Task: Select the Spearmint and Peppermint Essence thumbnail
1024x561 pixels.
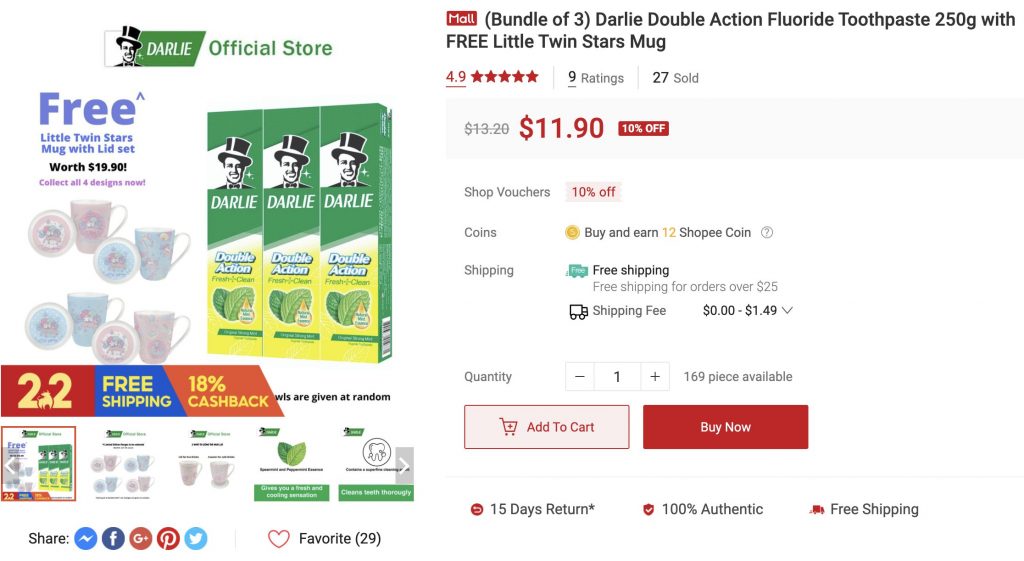Action: (x=291, y=465)
